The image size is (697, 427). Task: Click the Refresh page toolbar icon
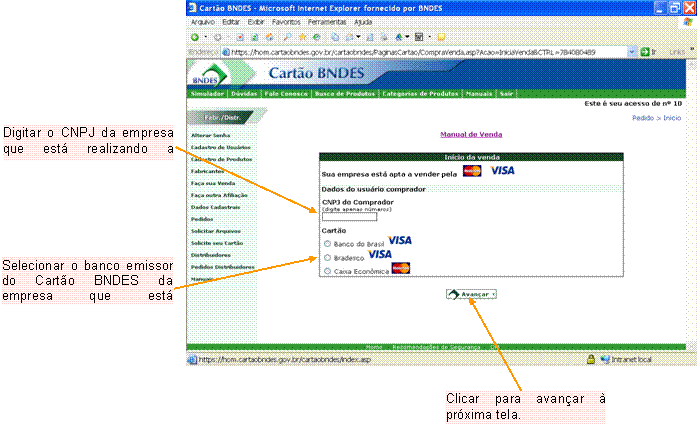pyautogui.click(x=255, y=37)
